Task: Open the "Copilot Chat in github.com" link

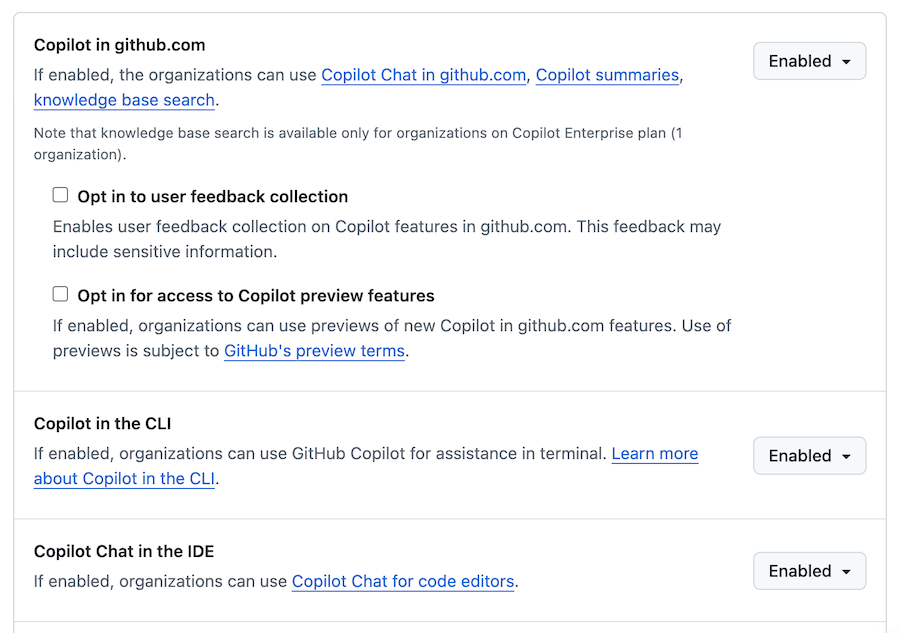Action: click(423, 75)
